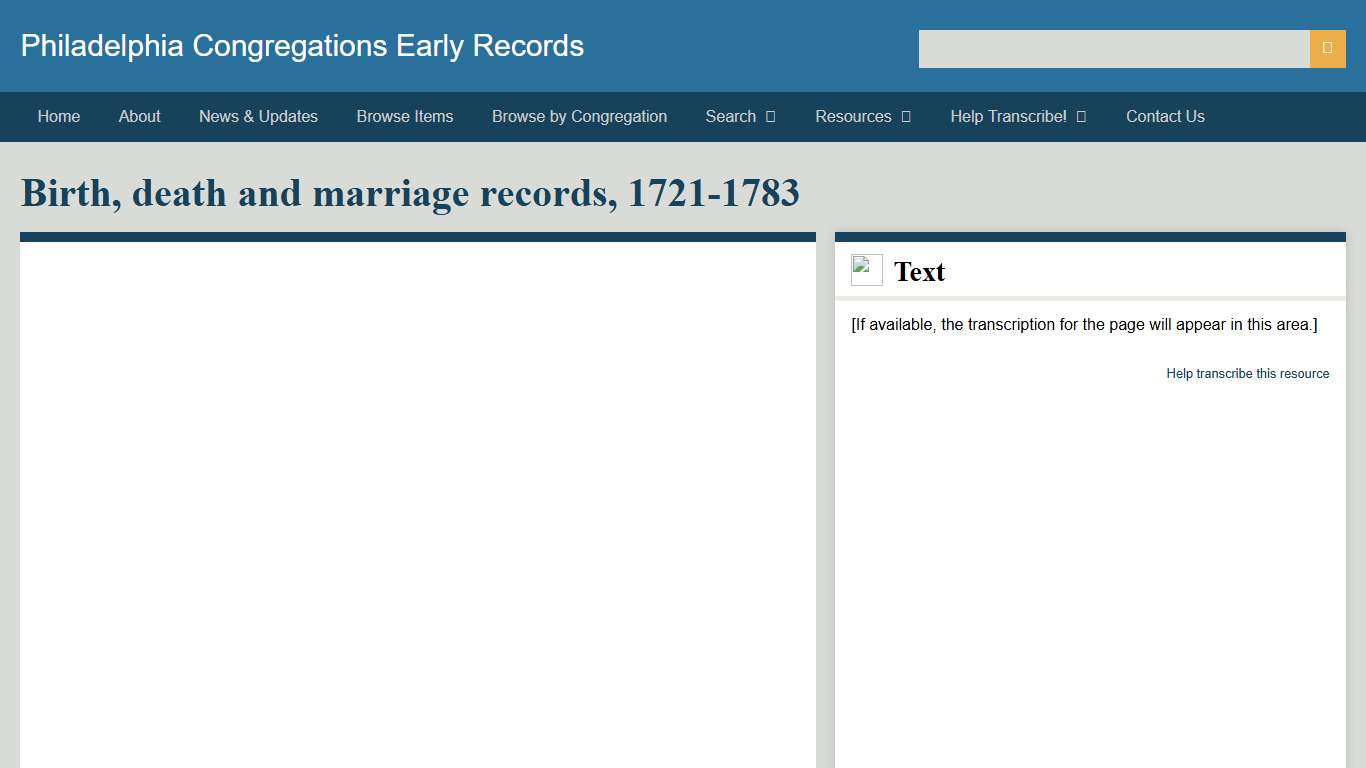Viewport: 1366px width, 768px height.
Task: Expand the Search dropdown menu
Action: point(740,116)
